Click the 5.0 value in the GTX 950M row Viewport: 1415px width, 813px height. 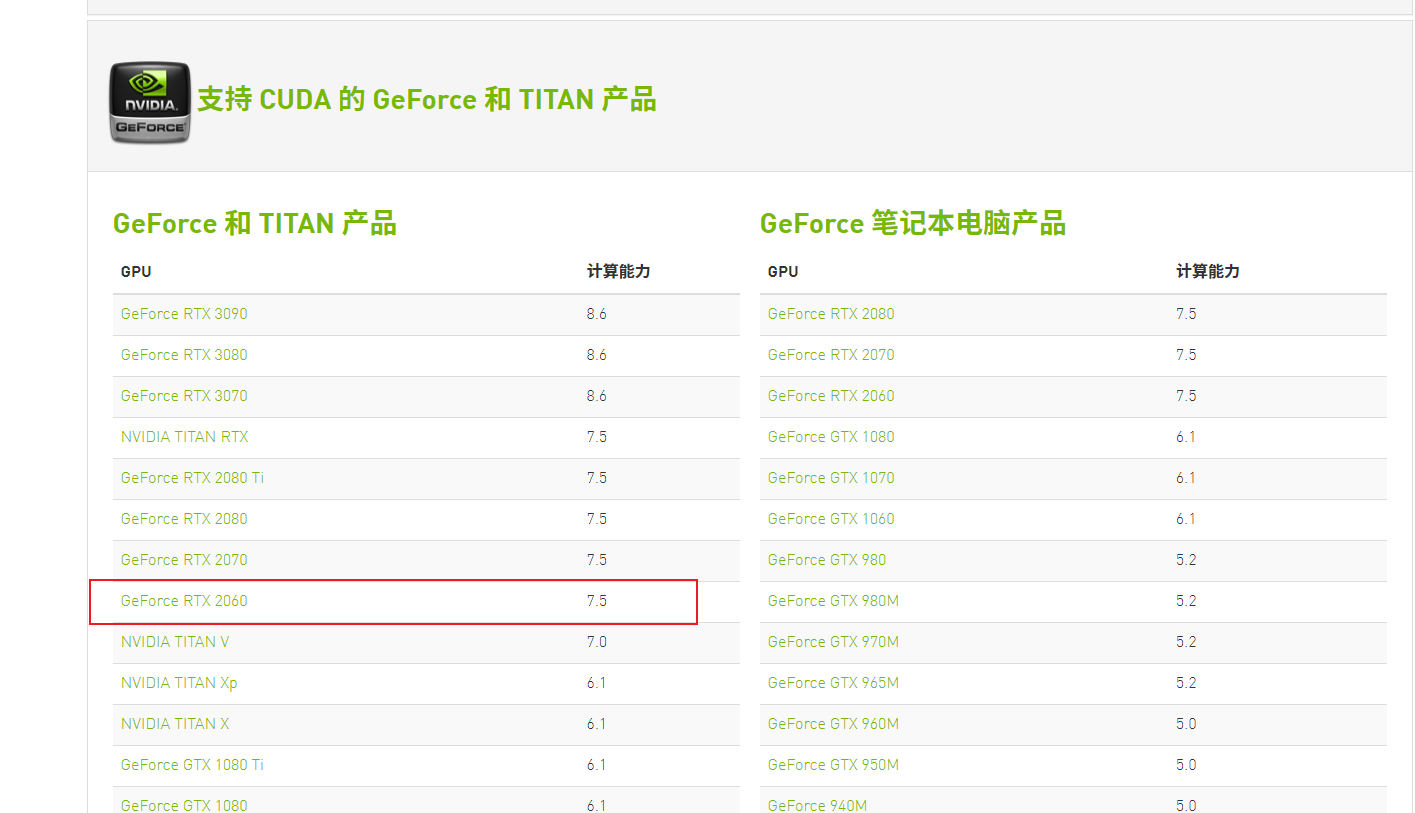(x=1186, y=765)
